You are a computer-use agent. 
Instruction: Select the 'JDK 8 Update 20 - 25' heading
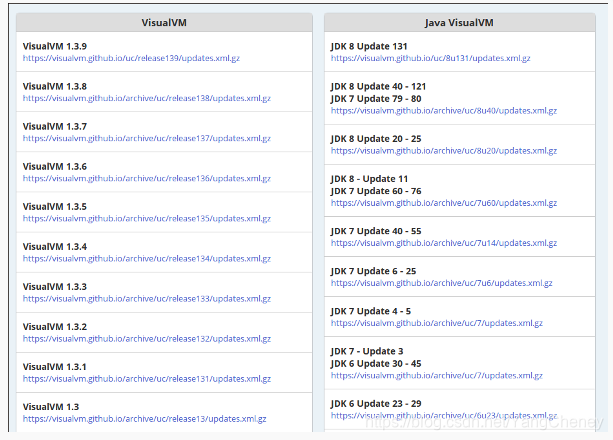coord(376,139)
